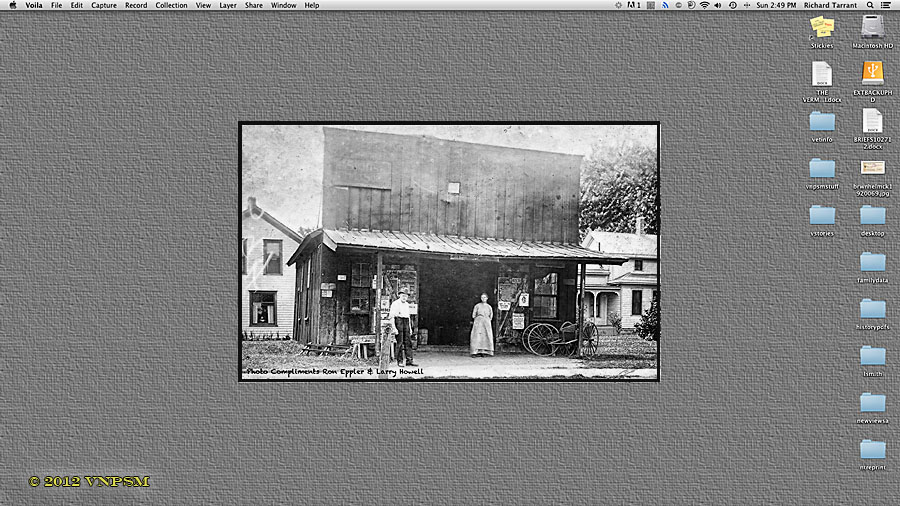Open the Collection menu

coord(171,5)
